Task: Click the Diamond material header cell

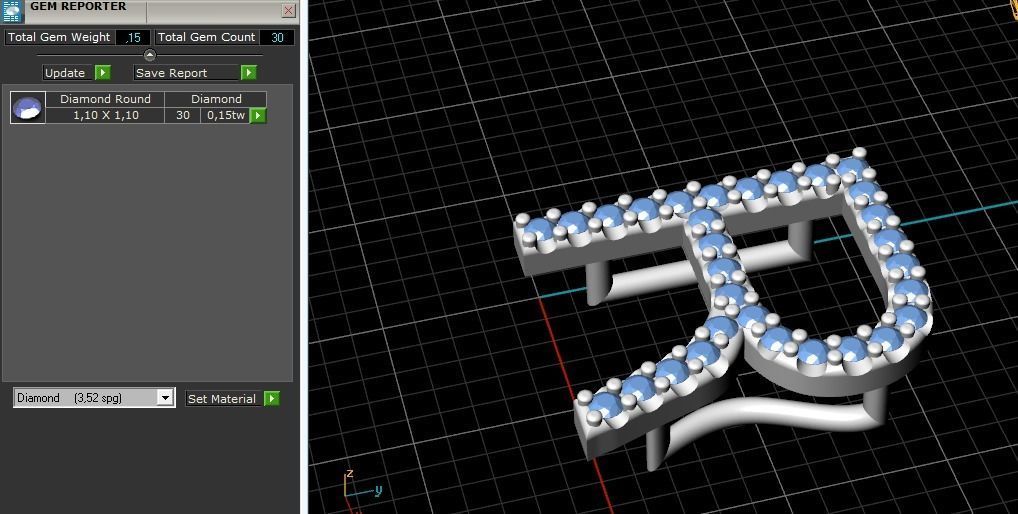Action: pos(216,99)
